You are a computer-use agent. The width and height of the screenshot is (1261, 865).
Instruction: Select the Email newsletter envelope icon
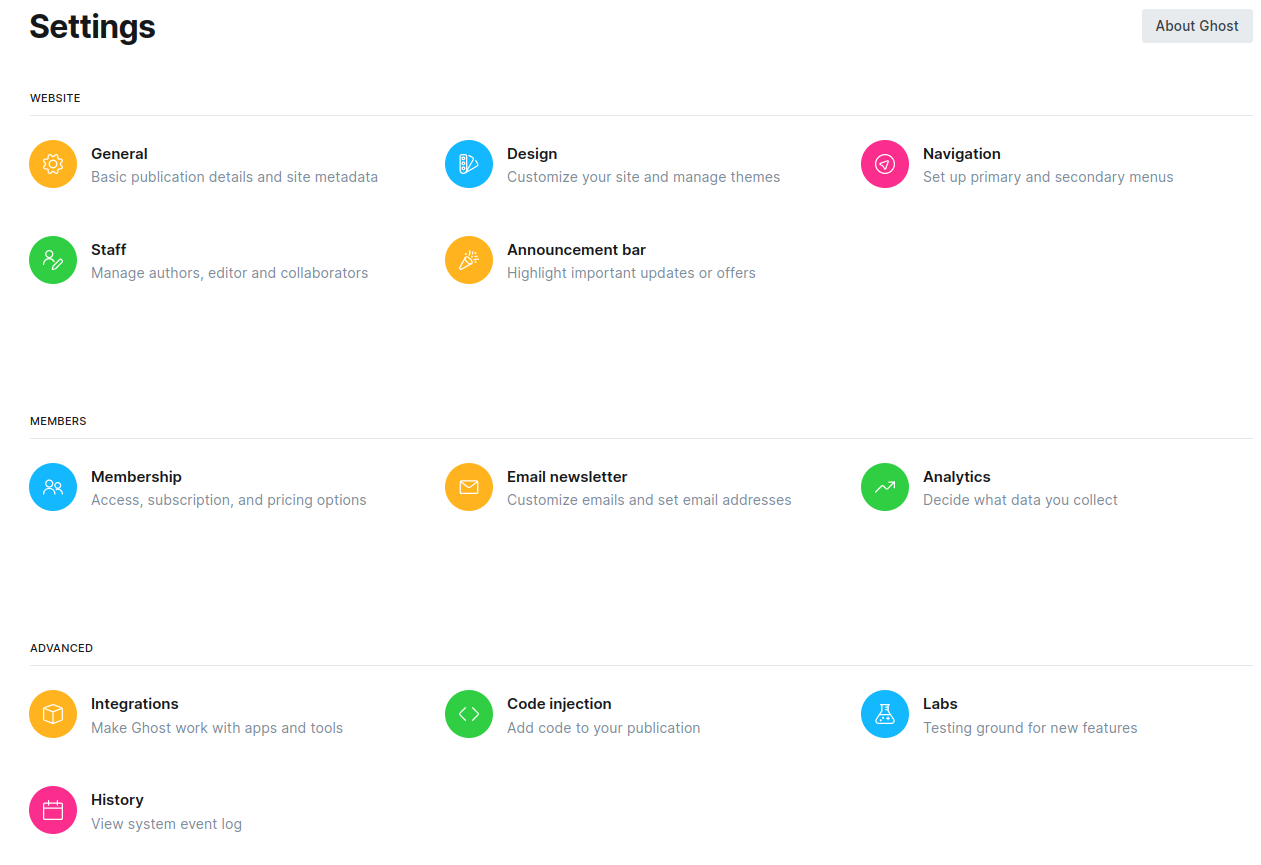[468, 487]
